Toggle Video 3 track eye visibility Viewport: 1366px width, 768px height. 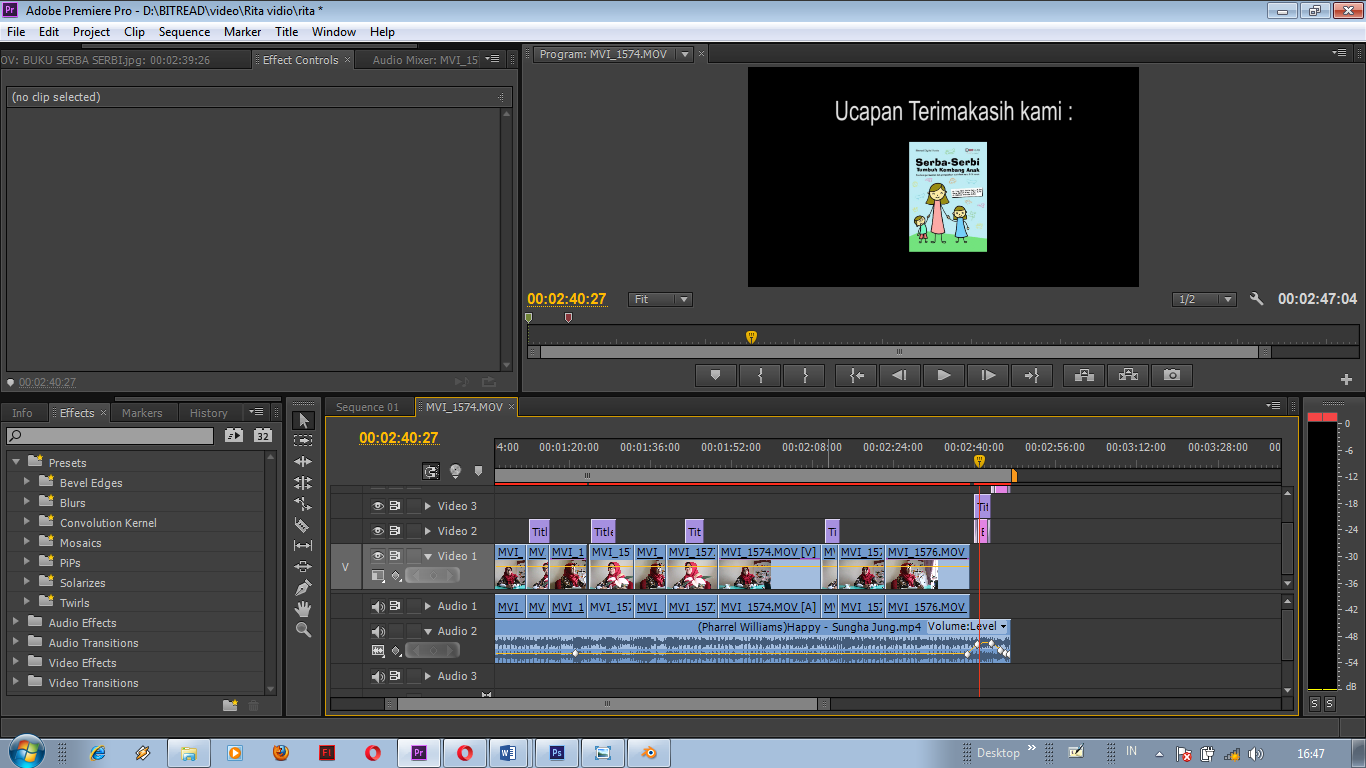(x=378, y=506)
